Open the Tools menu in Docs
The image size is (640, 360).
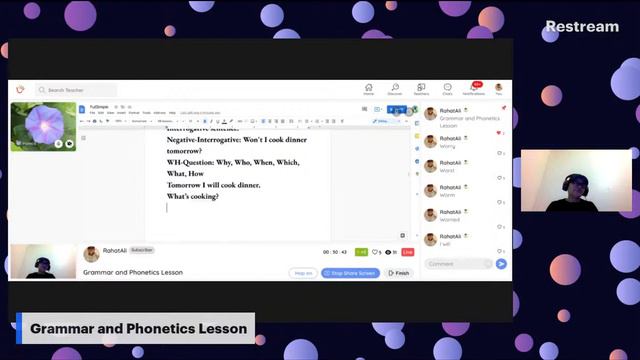(147, 113)
